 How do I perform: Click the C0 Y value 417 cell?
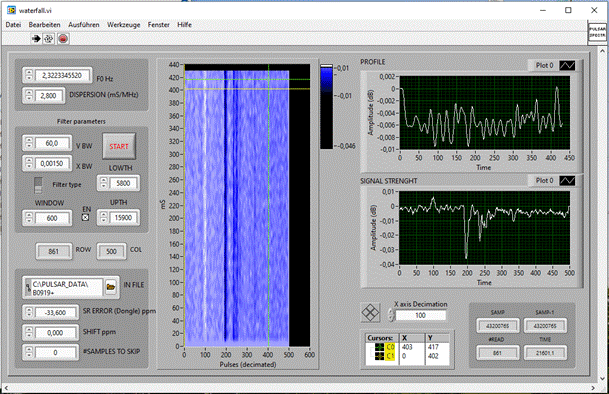[x=437, y=347]
